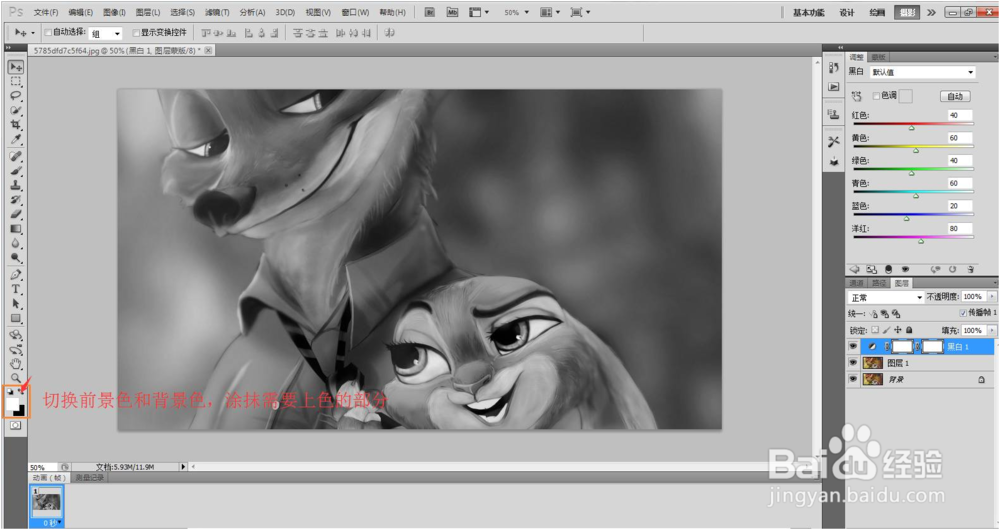The height and width of the screenshot is (530, 1000).
Task: Open the 图像(I) menu
Action: coord(114,13)
